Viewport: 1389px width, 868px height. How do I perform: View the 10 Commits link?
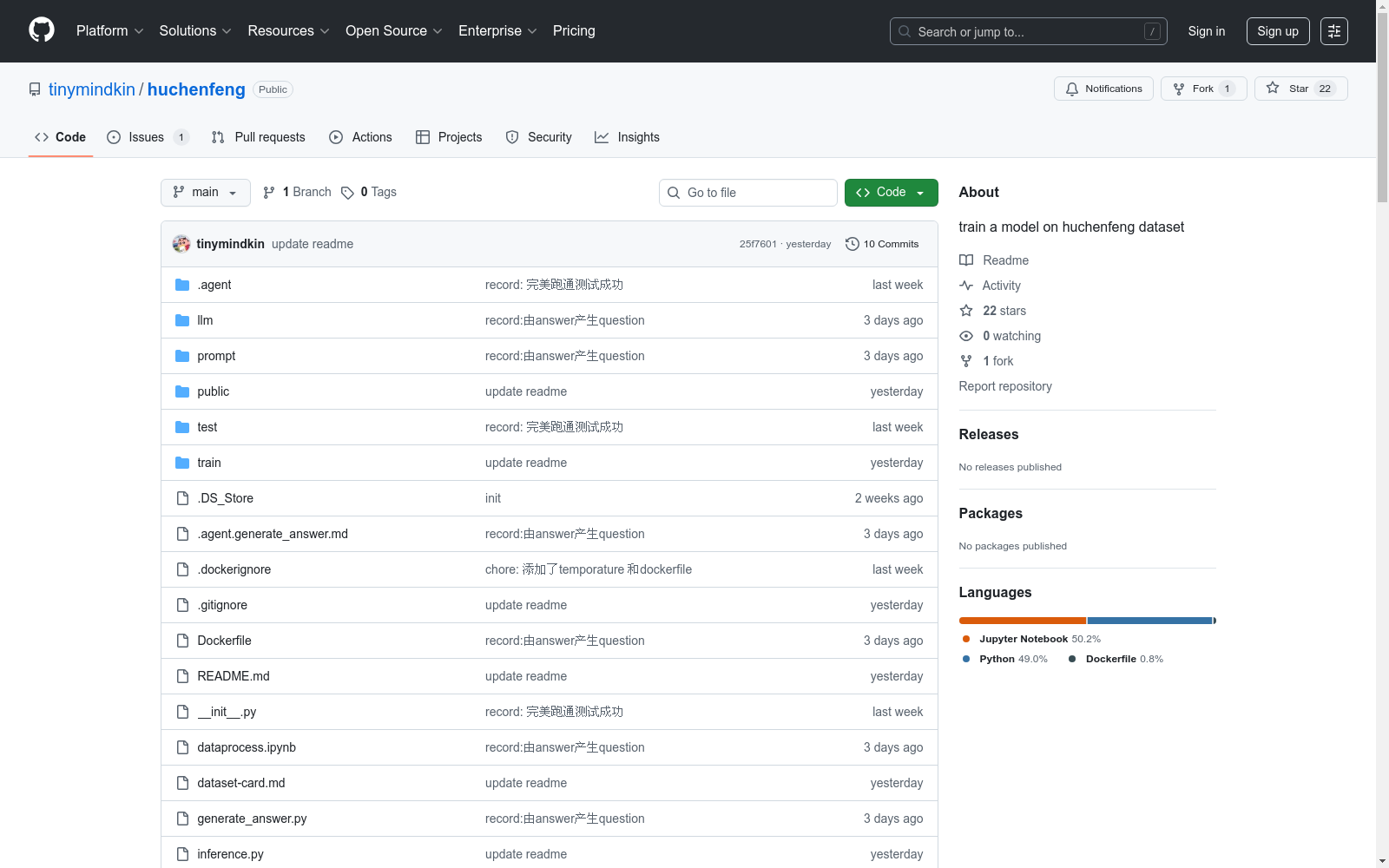(882, 244)
